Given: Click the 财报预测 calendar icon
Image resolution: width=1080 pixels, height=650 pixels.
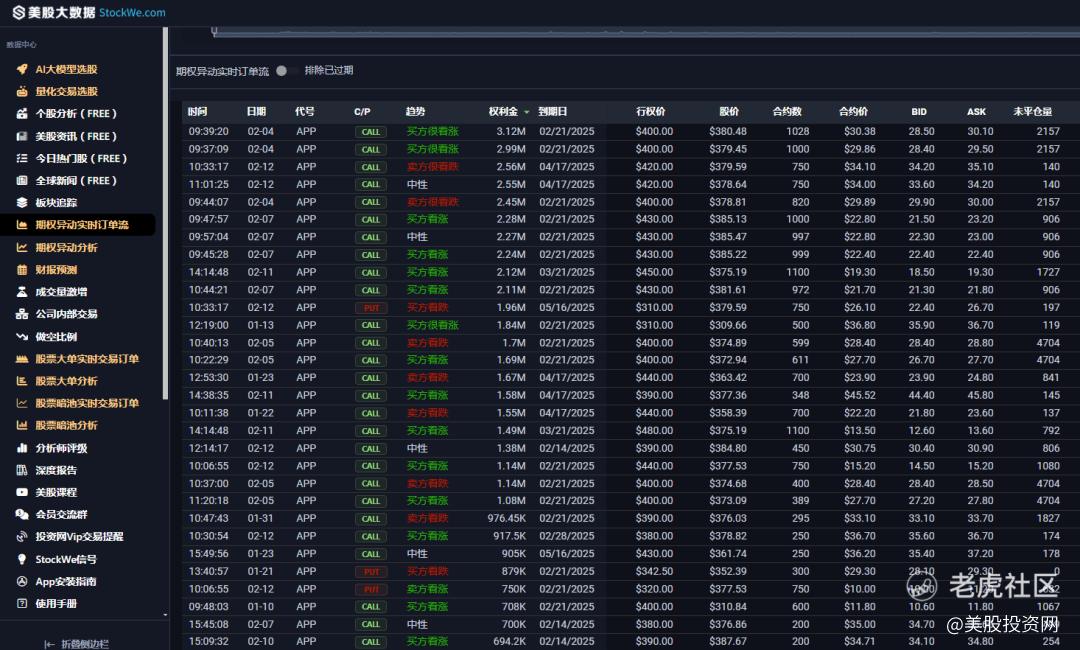Looking at the screenshot, I should [x=22, y=270].
